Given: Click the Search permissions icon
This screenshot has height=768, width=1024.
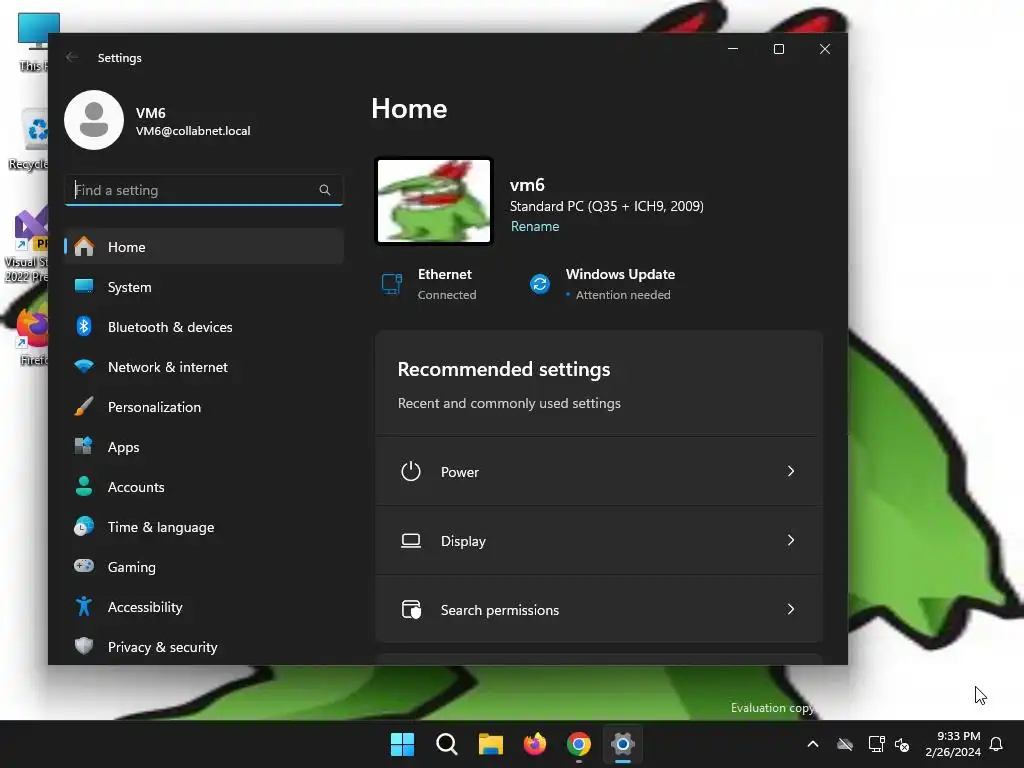Looking at the screenshot, I should (411, 609).
